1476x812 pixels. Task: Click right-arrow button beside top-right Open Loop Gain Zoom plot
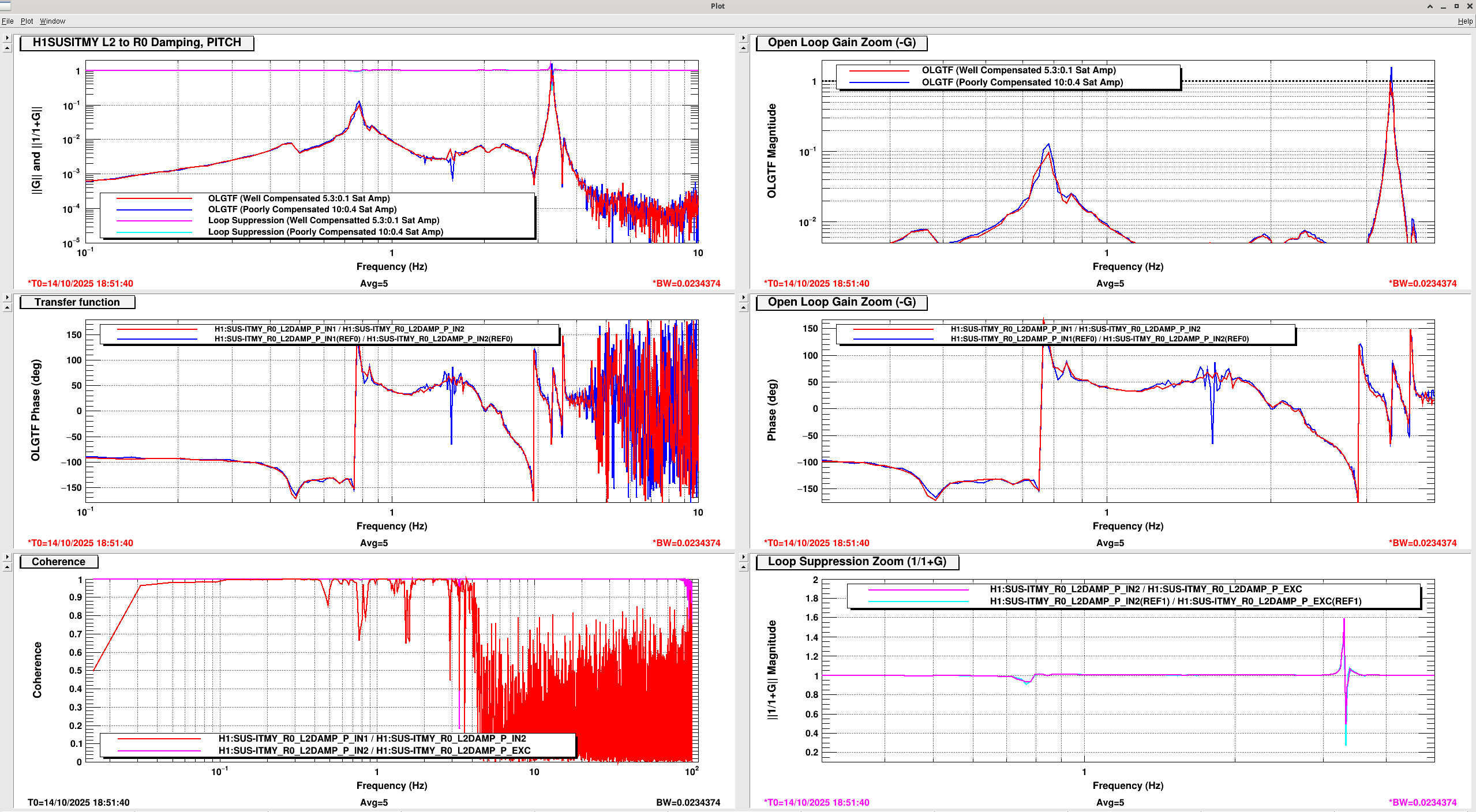743,38
